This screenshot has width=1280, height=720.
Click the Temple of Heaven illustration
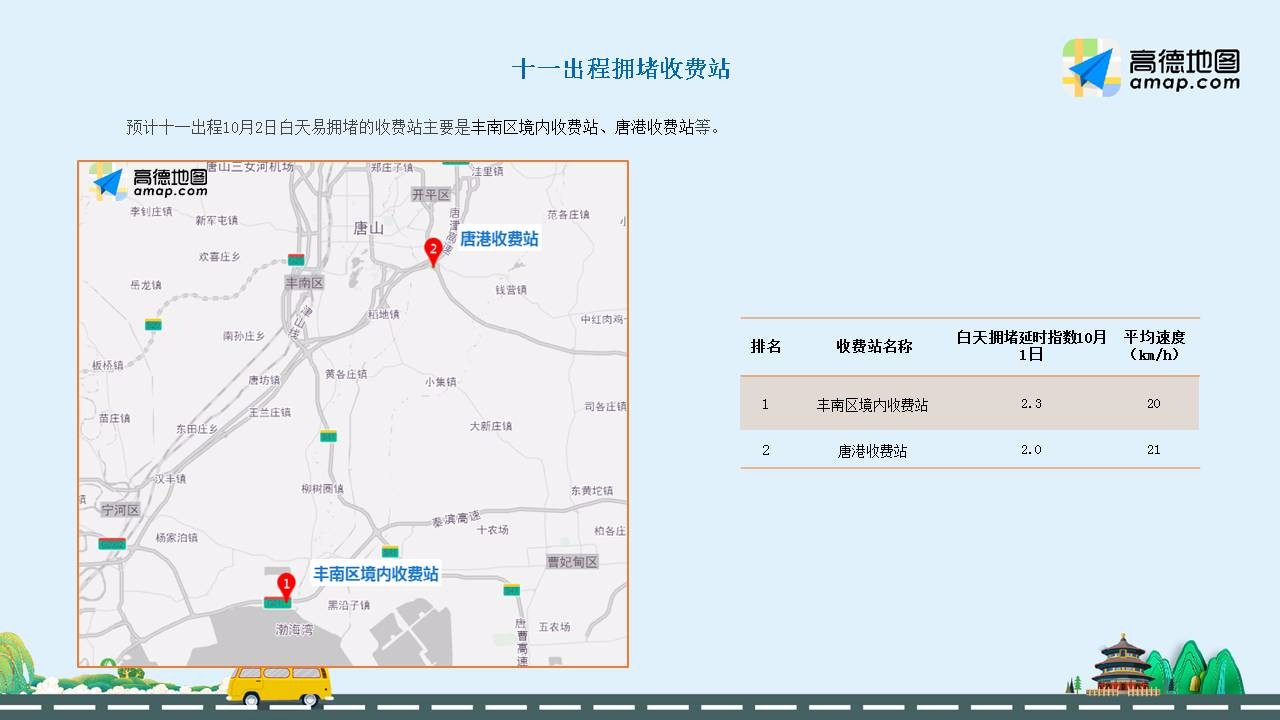click(1123, 665)
